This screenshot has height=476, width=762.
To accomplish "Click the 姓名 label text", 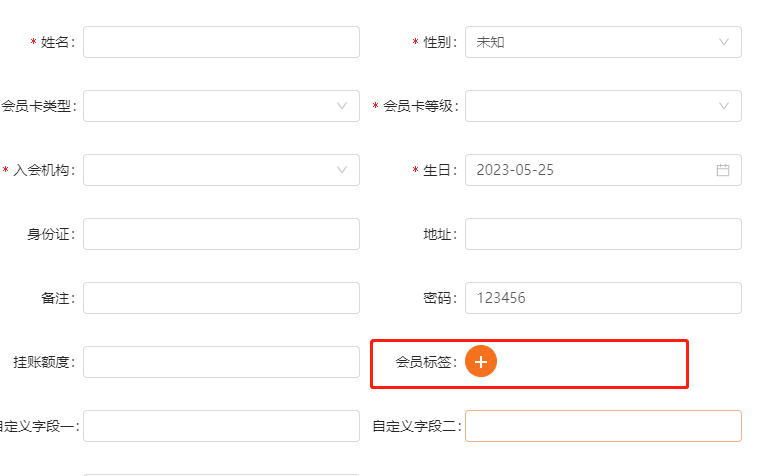I will point(57,42).
